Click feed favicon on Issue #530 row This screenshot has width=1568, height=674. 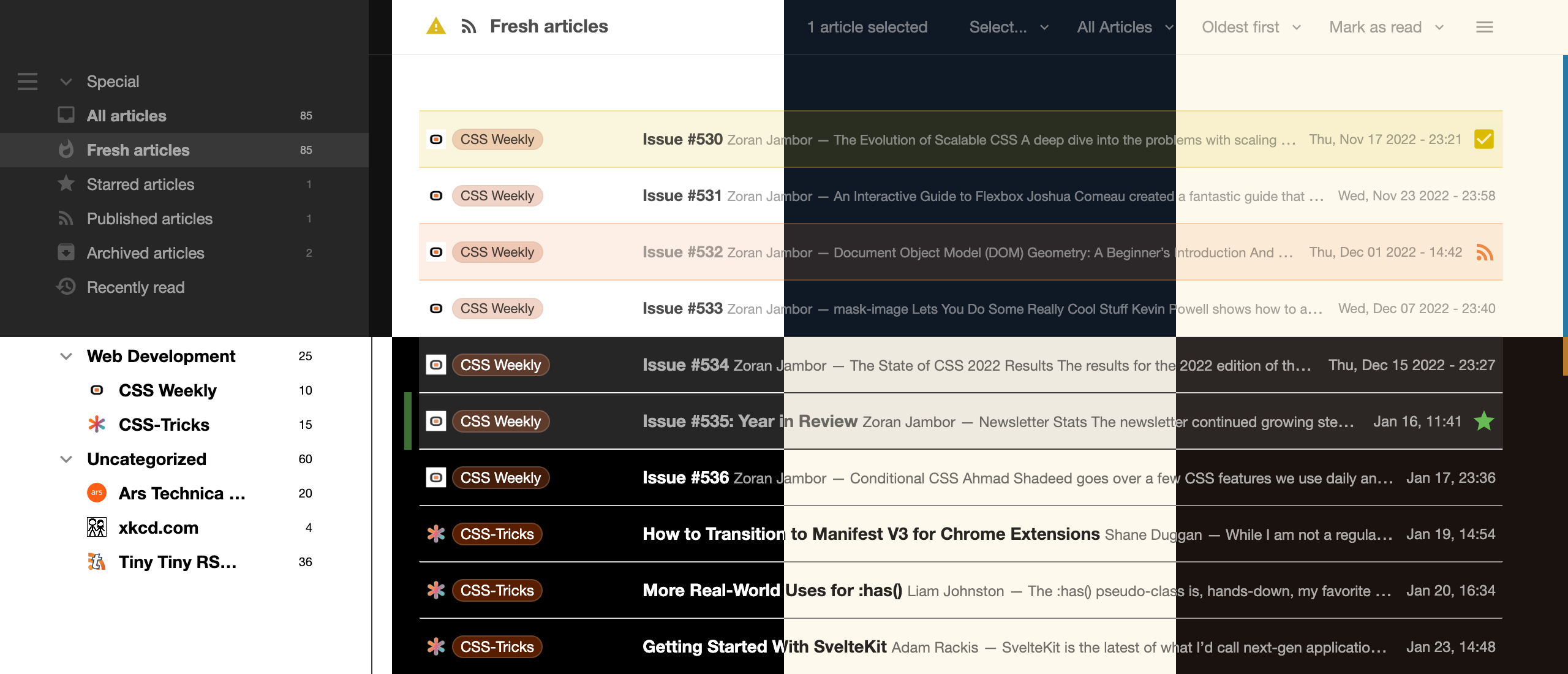pyautogui.click(x=436, y=139)
